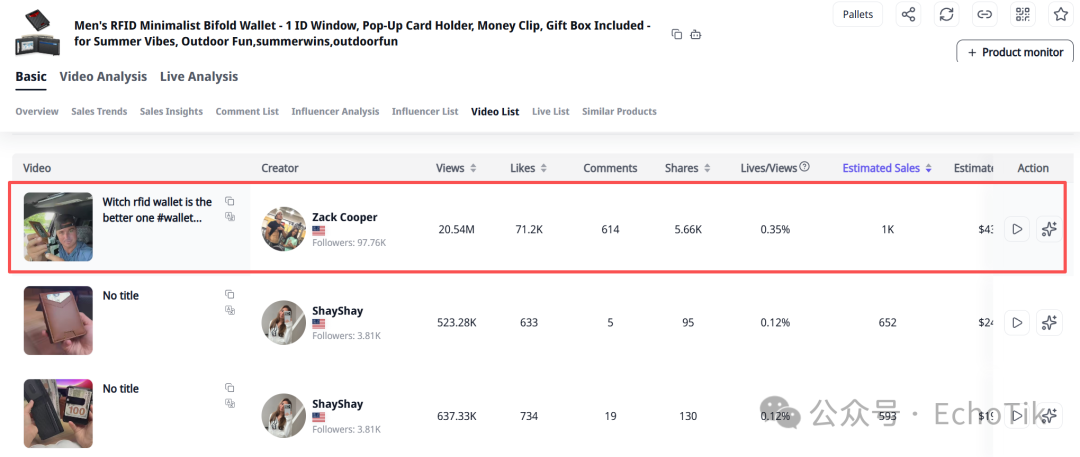Select the Video List sub-tab
Image resolution: width=1080 pixels, height=457 pixels.
(x=495, y=111)
